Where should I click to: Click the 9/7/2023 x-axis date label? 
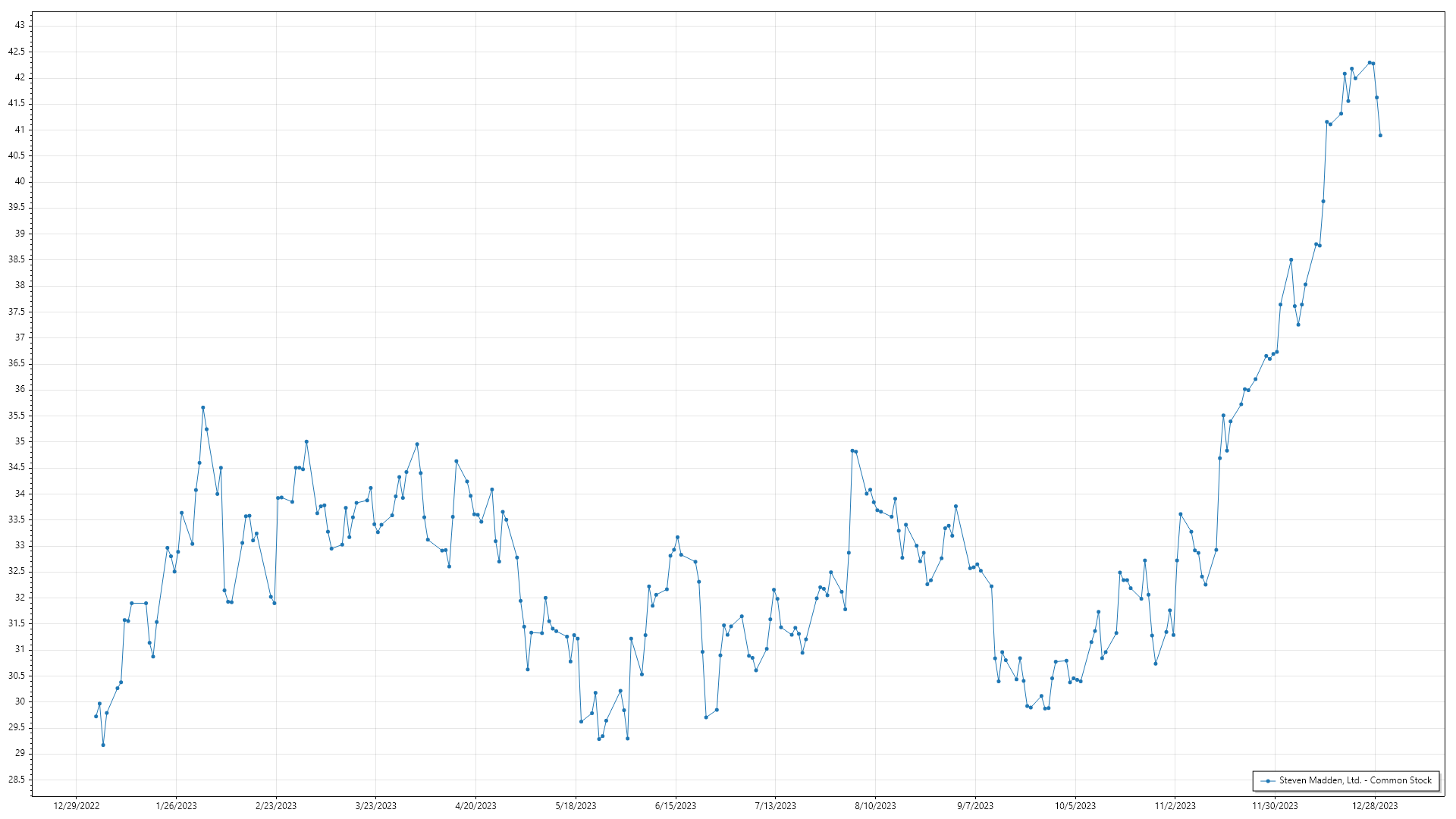pos(974,806)
